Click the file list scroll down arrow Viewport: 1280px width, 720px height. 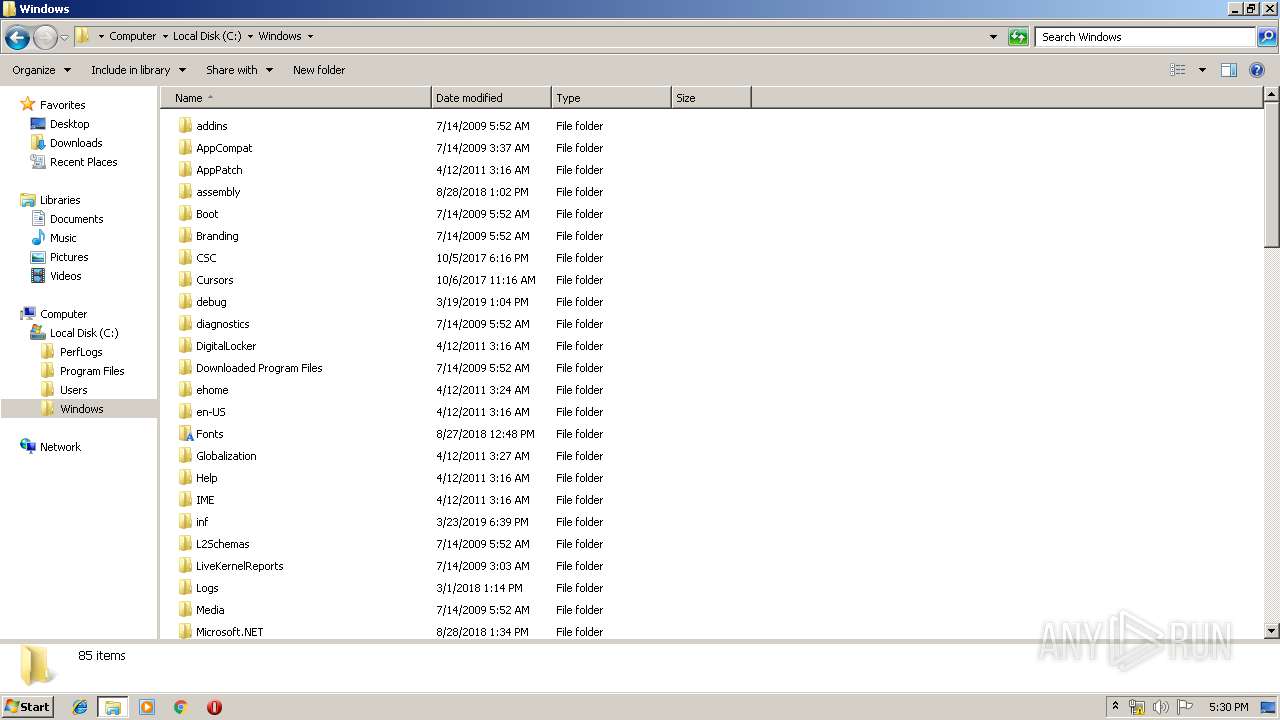(1272, 631)
